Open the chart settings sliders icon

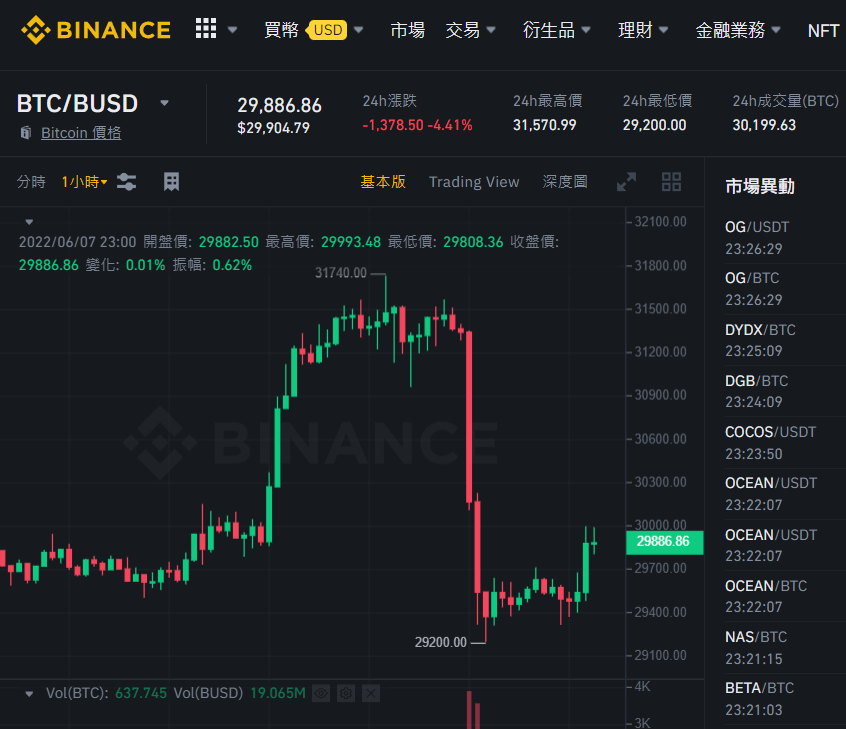pos(126,182)
